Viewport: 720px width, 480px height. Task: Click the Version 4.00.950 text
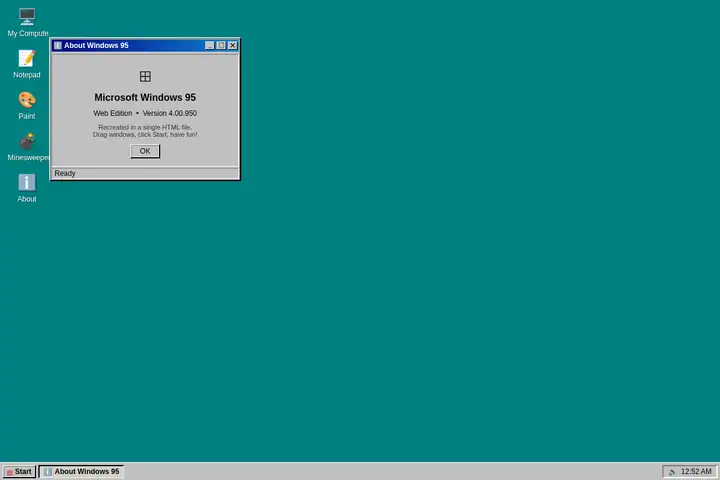click(x=169, y=113)
